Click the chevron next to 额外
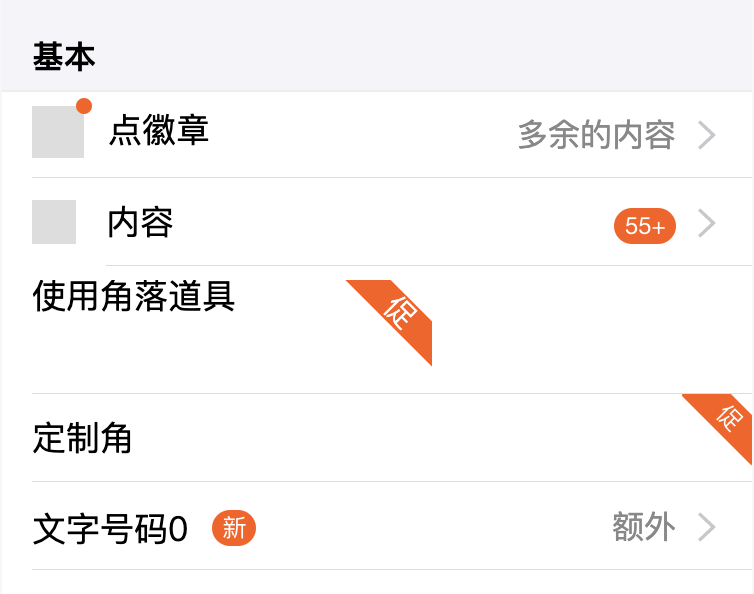This screenshot has height=594, width=754. point(706,527)
